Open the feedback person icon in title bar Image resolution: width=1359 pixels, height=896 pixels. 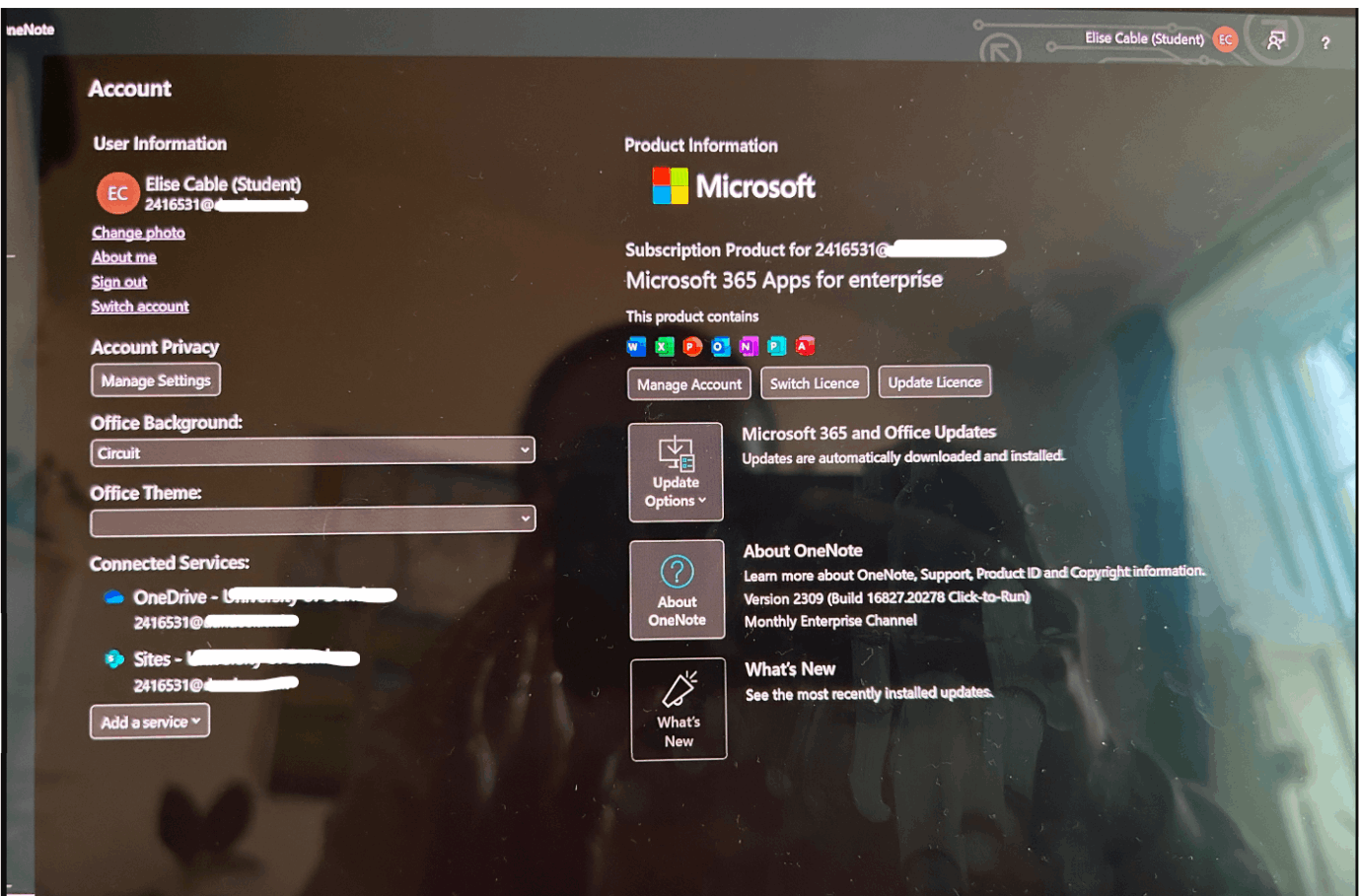(1276, 39)
